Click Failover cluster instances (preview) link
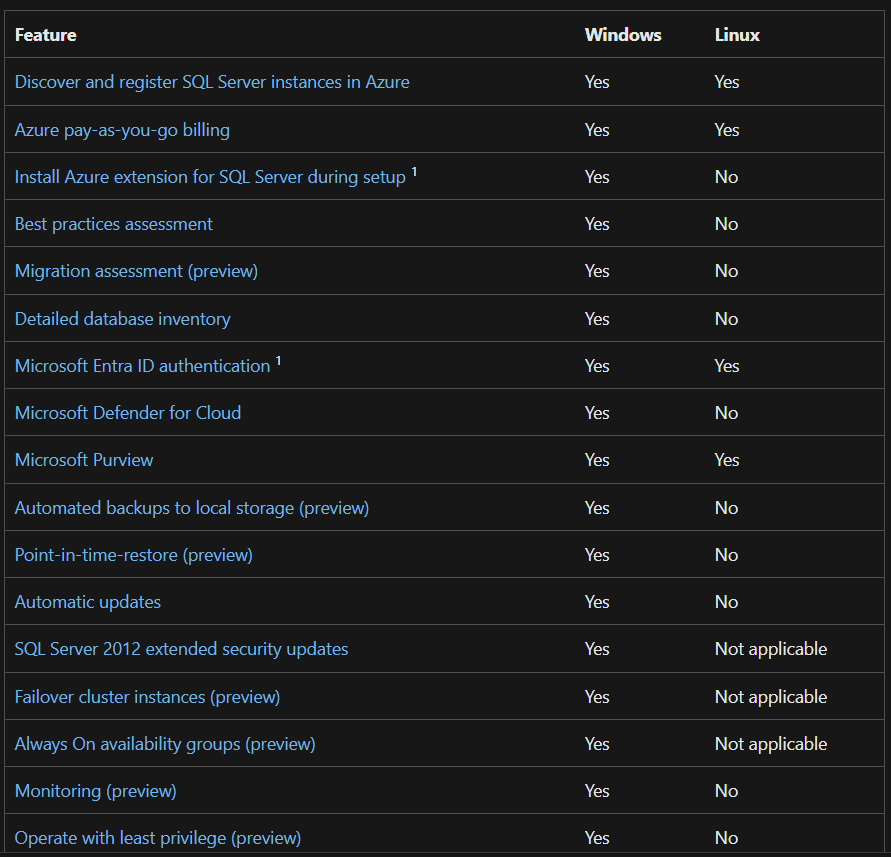This screenshot has height=857, width=891. click(x=147, y=697)
